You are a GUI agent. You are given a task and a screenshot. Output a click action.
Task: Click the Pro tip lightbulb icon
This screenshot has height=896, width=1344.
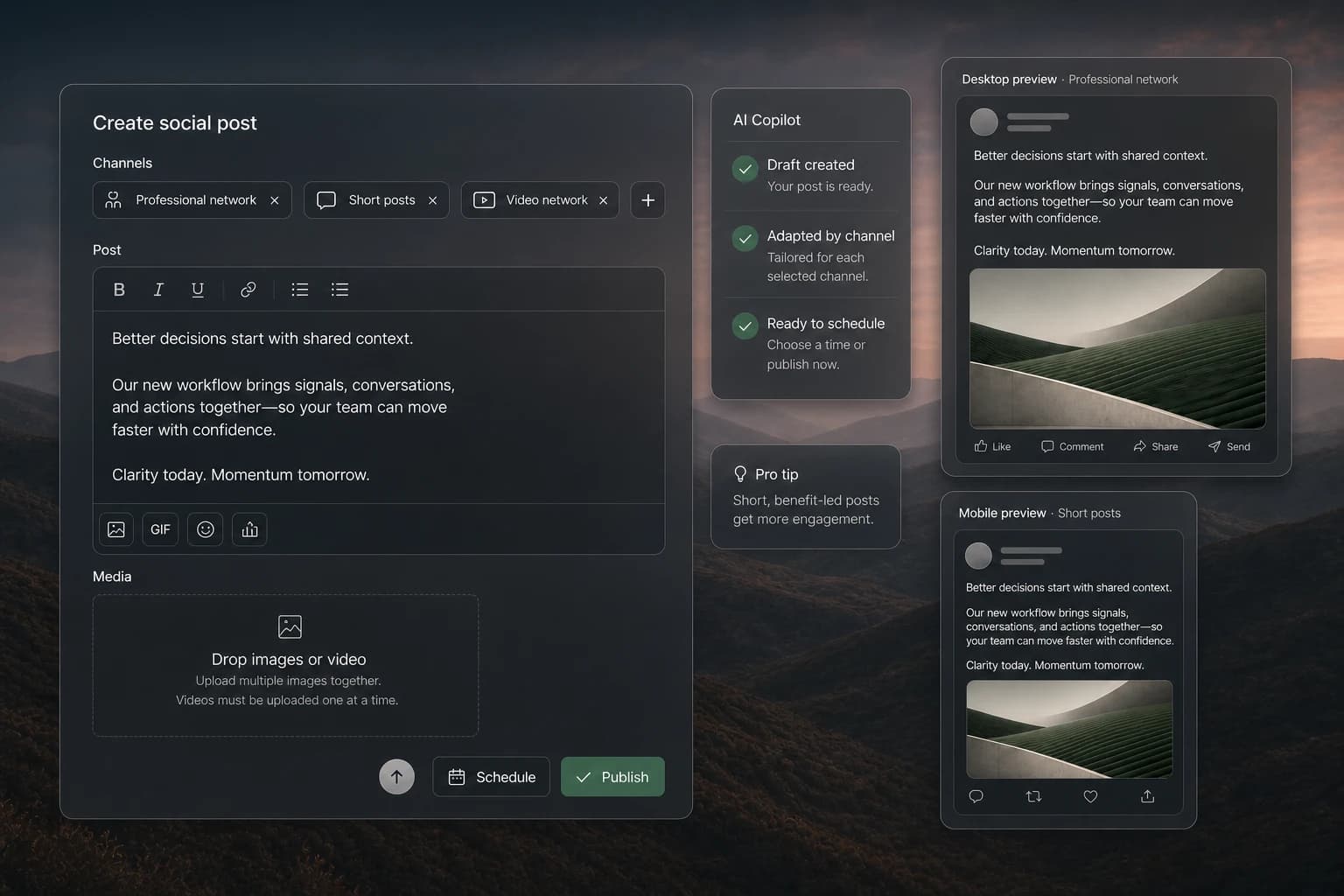coord(740,474)
